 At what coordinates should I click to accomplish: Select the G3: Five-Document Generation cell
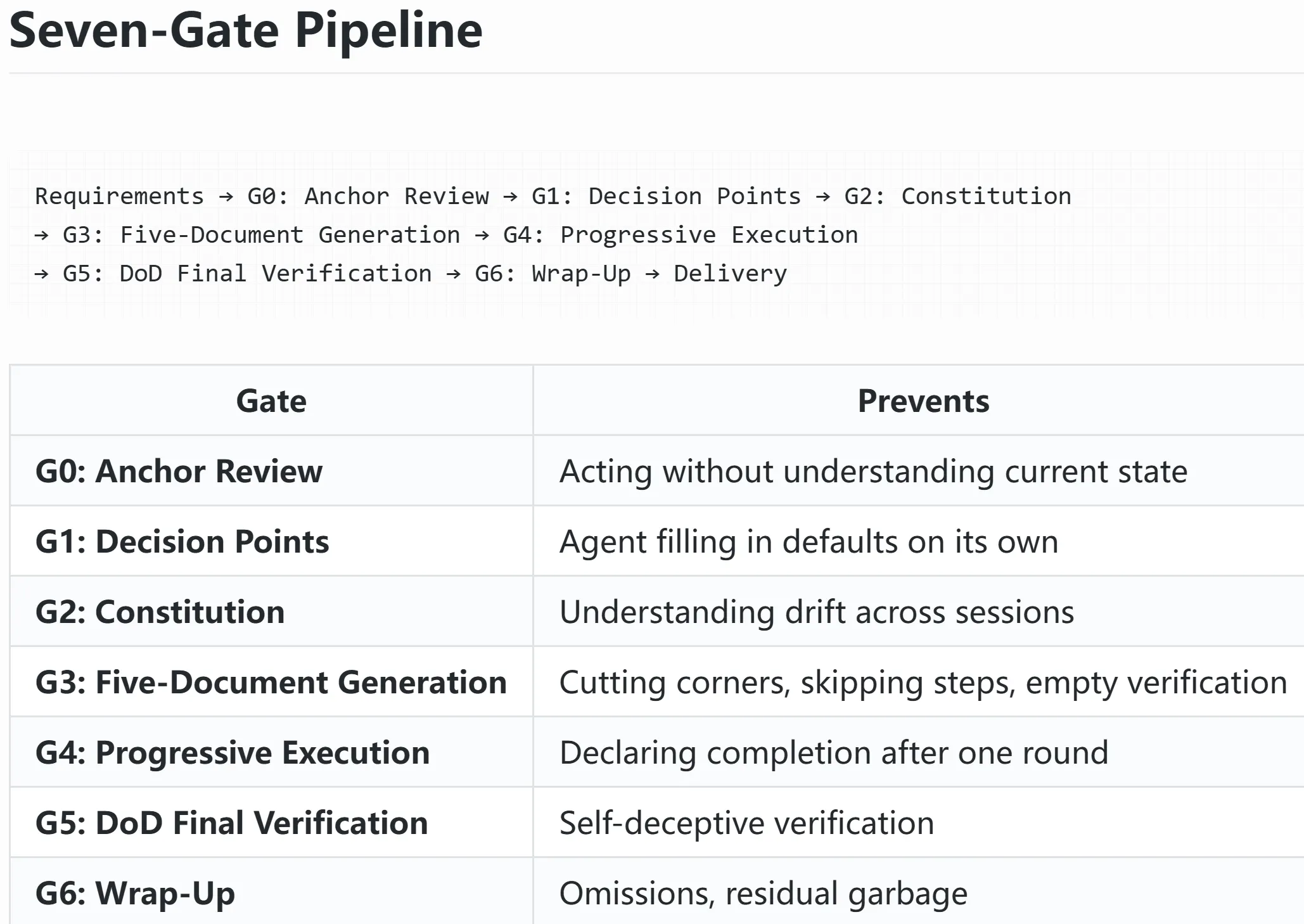pyautogui.click(x=271, y=682)
